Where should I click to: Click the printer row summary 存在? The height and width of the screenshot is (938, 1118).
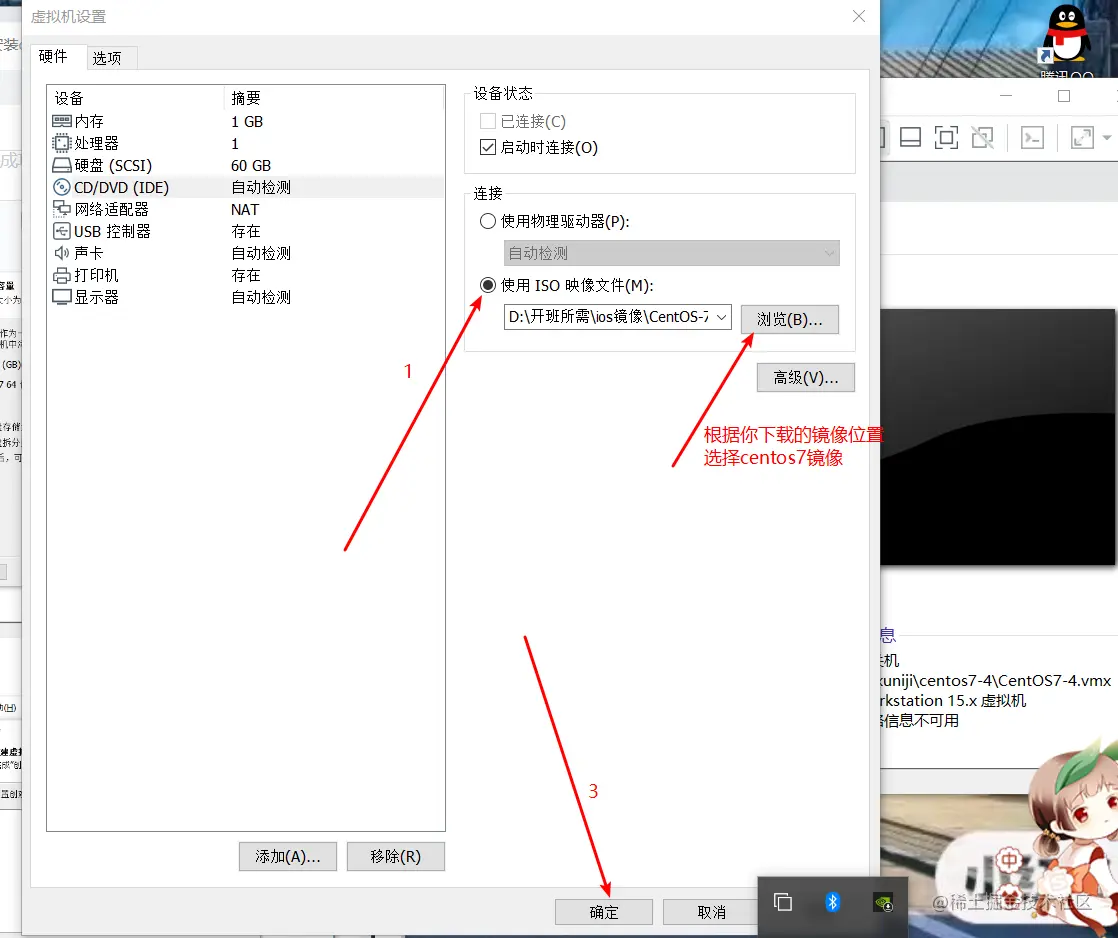tap(246, 275)
